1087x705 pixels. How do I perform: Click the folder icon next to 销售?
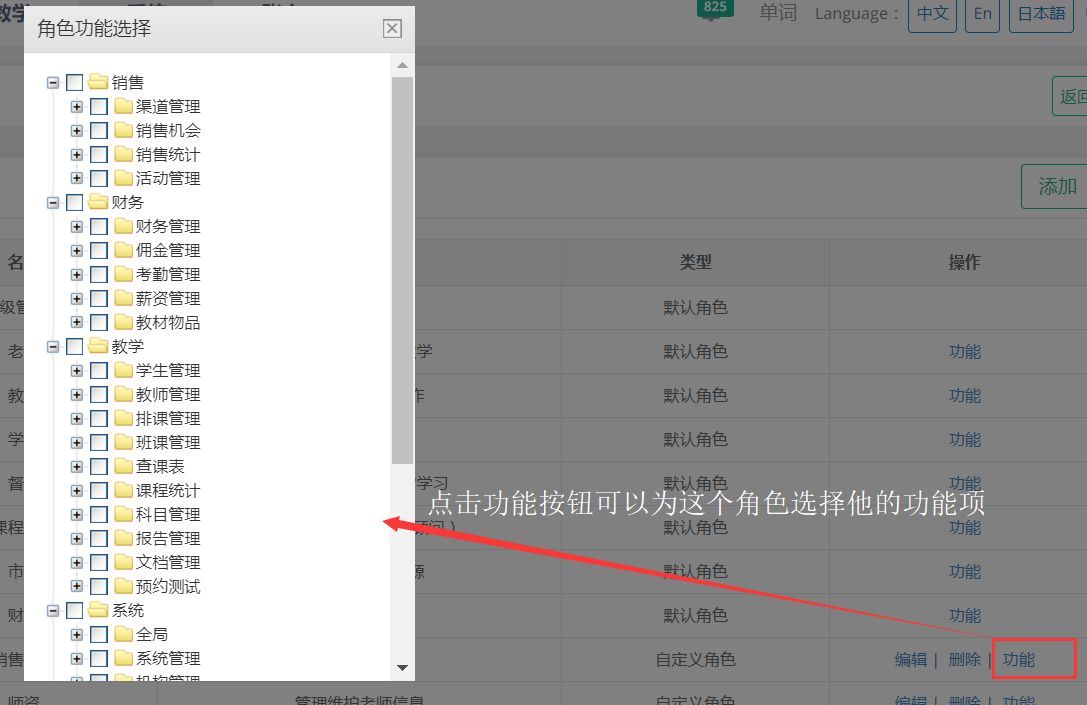98,82
